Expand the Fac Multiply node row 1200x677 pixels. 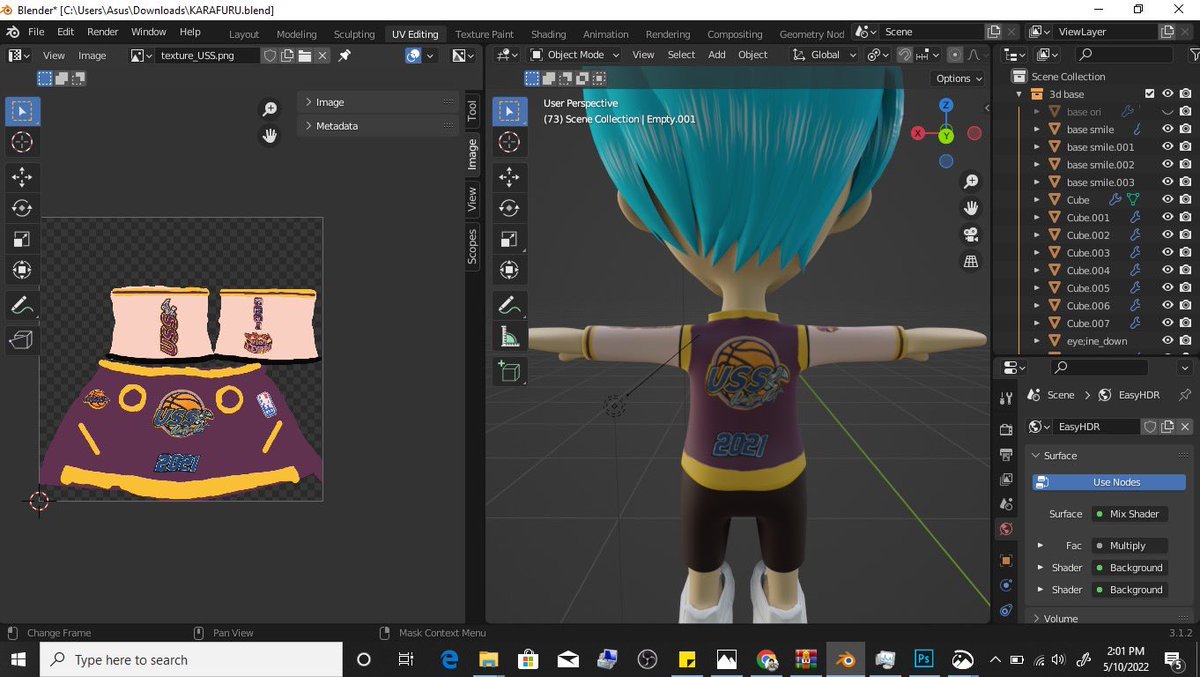point(1040,546)
